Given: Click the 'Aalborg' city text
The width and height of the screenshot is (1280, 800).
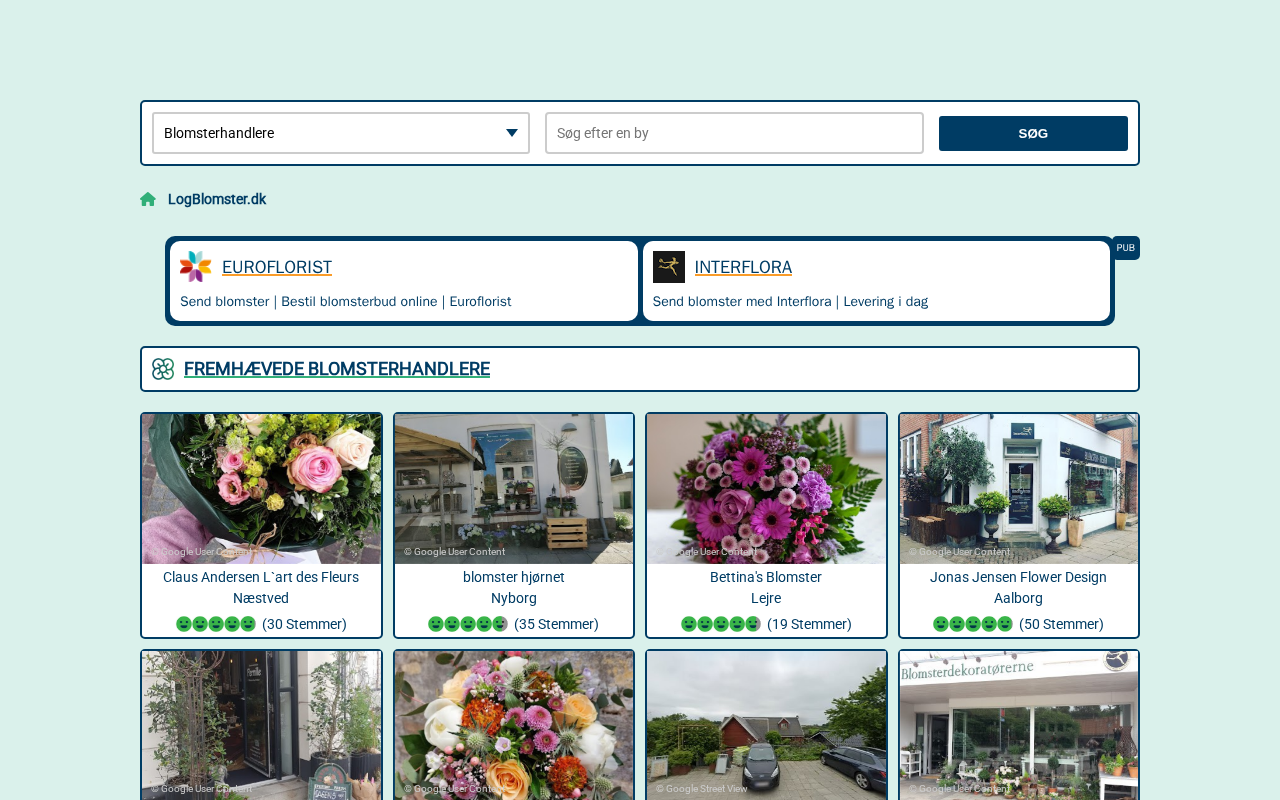Looking at the screenshot, I should click(1019, 598).
